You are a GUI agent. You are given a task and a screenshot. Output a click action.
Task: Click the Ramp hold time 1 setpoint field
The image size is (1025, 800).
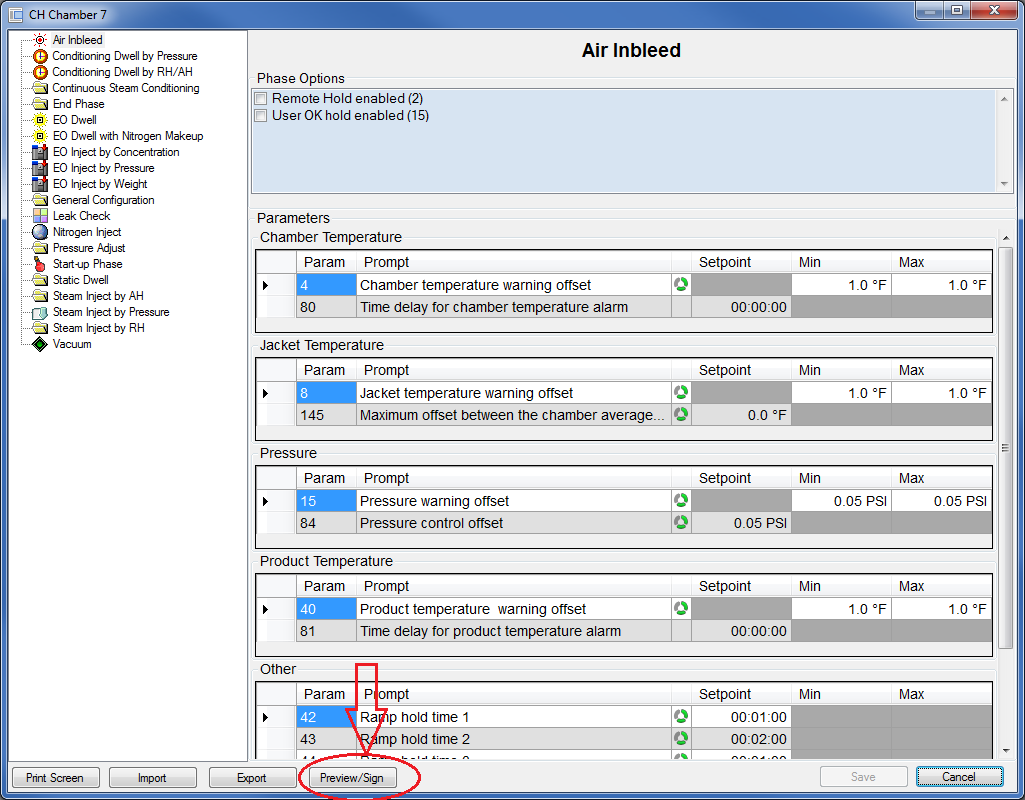click(x=741, y=717)
